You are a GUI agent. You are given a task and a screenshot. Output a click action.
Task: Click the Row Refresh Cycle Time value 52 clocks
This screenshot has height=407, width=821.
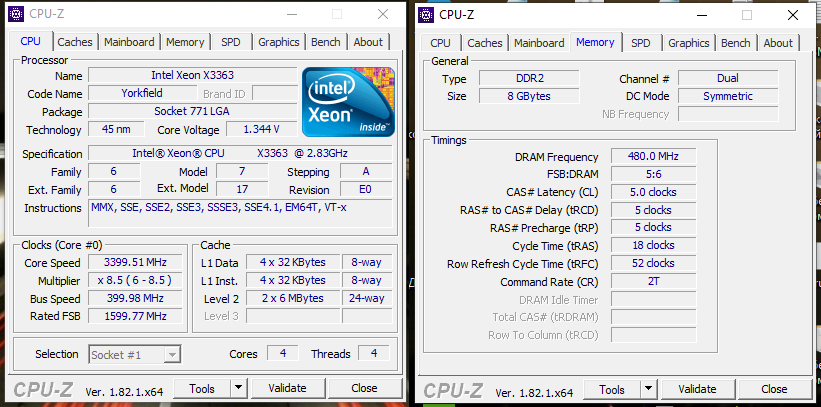click(x=653, y=263)
